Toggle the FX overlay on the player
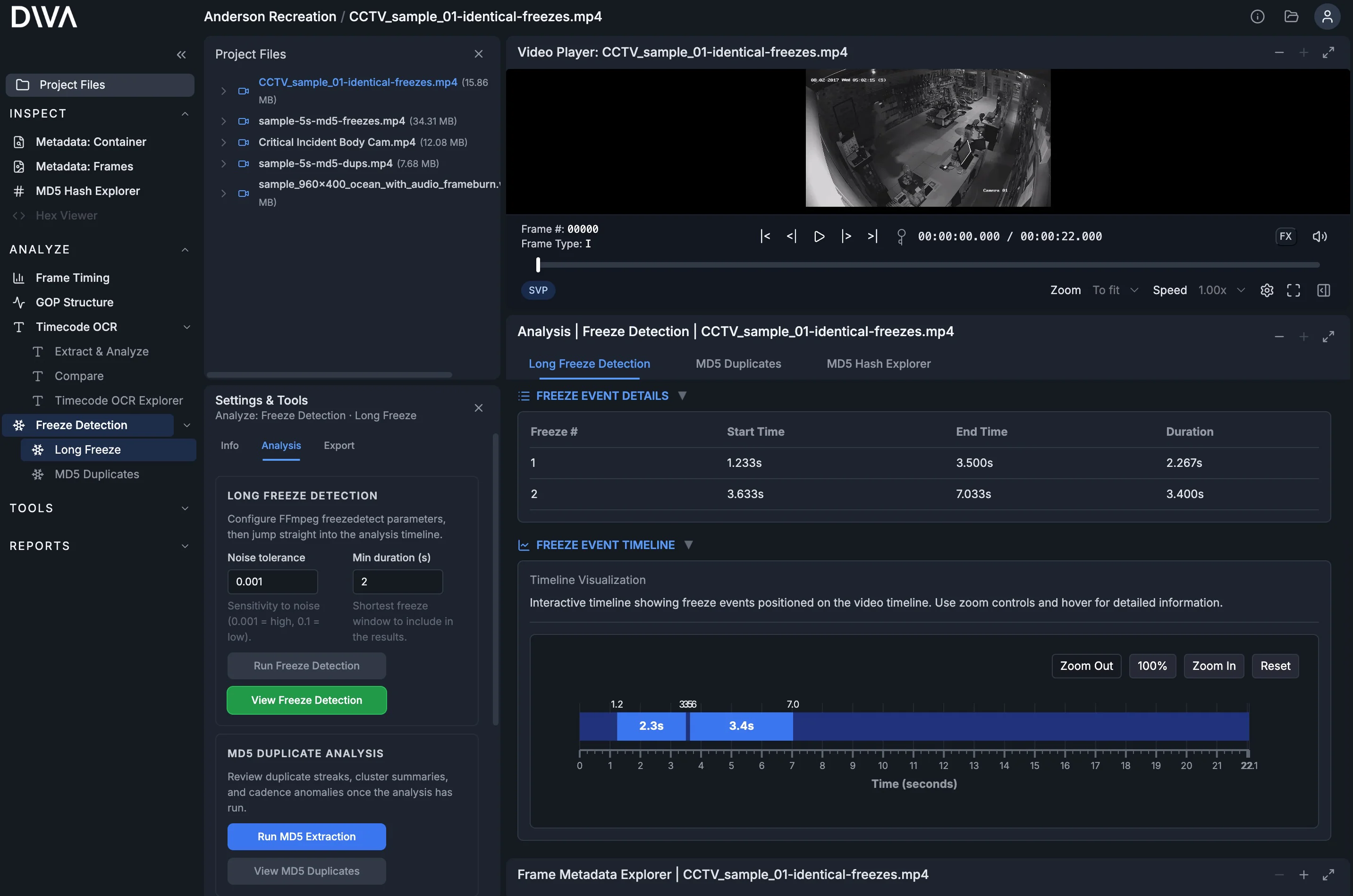This screenshot has width=1353, height=896. tap(1285, 236)
